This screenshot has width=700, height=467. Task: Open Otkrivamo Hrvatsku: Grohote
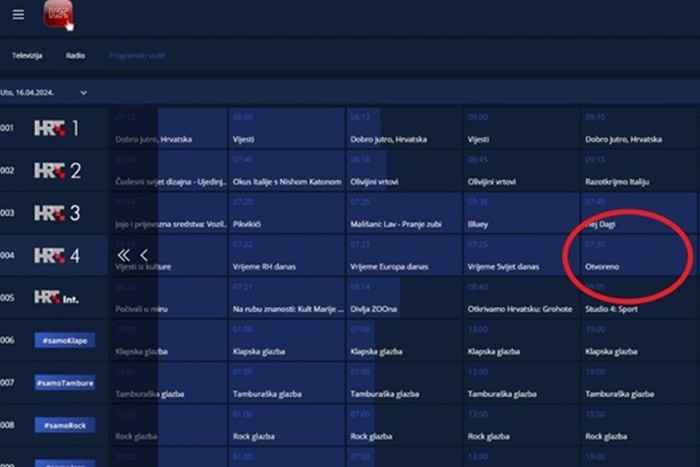coord(522,298)
